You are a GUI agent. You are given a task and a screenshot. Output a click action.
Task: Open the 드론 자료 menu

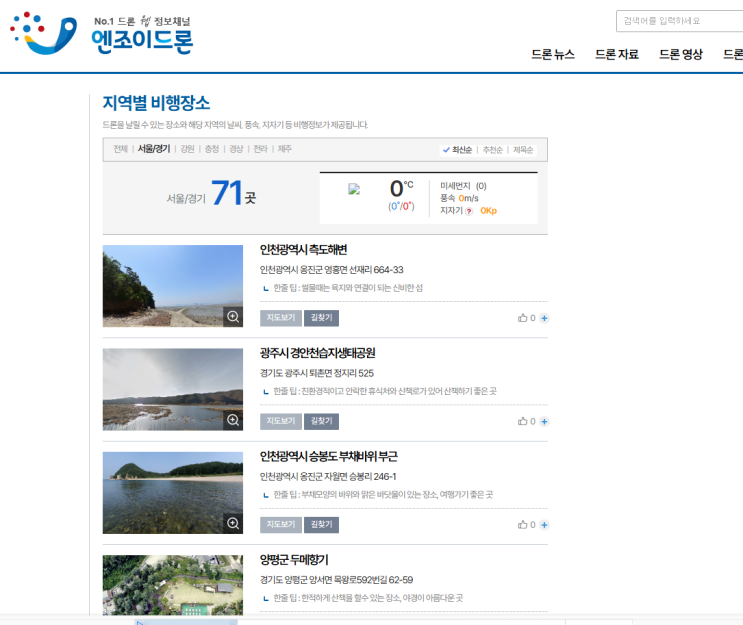click(616, 54)
